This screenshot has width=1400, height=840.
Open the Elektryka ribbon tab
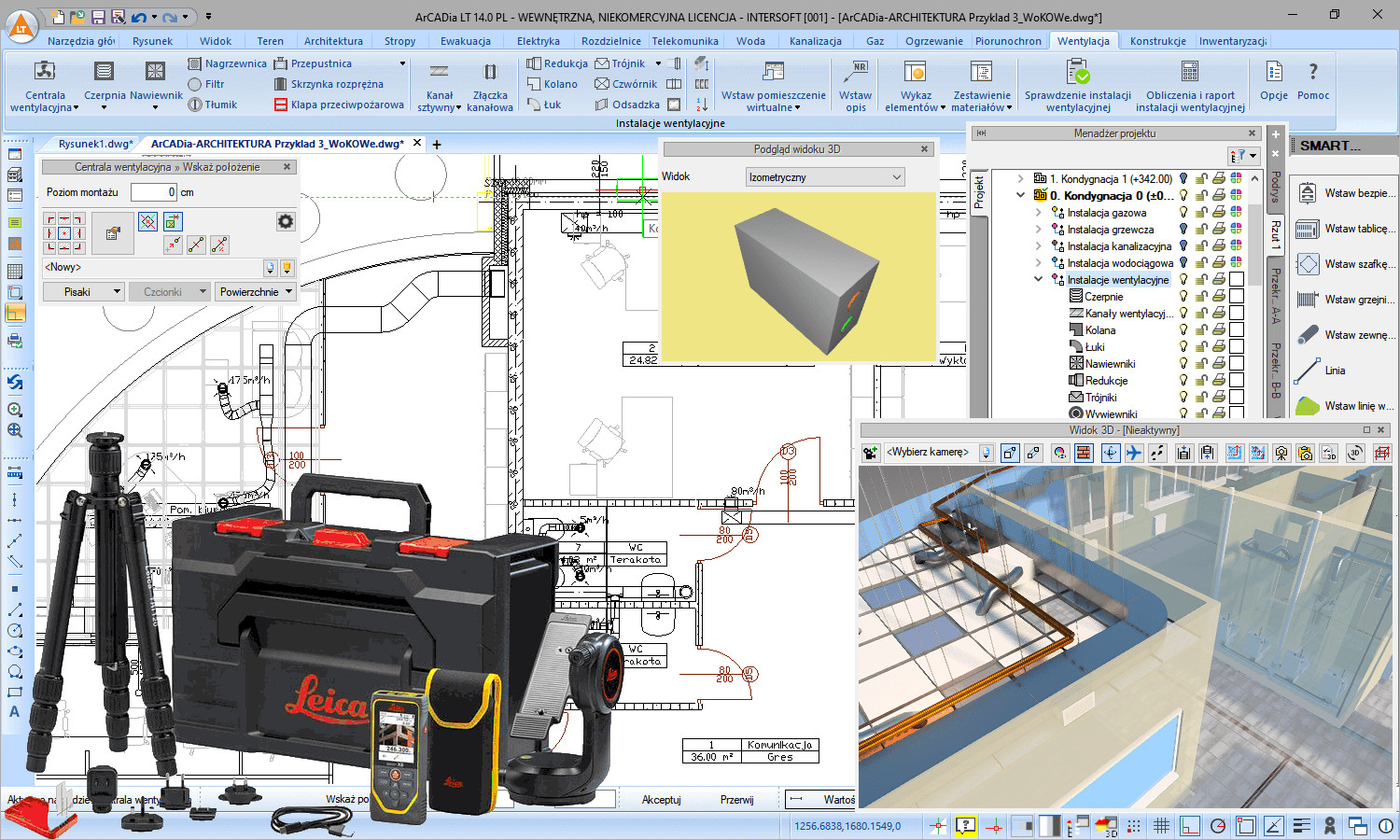point(538,41)
